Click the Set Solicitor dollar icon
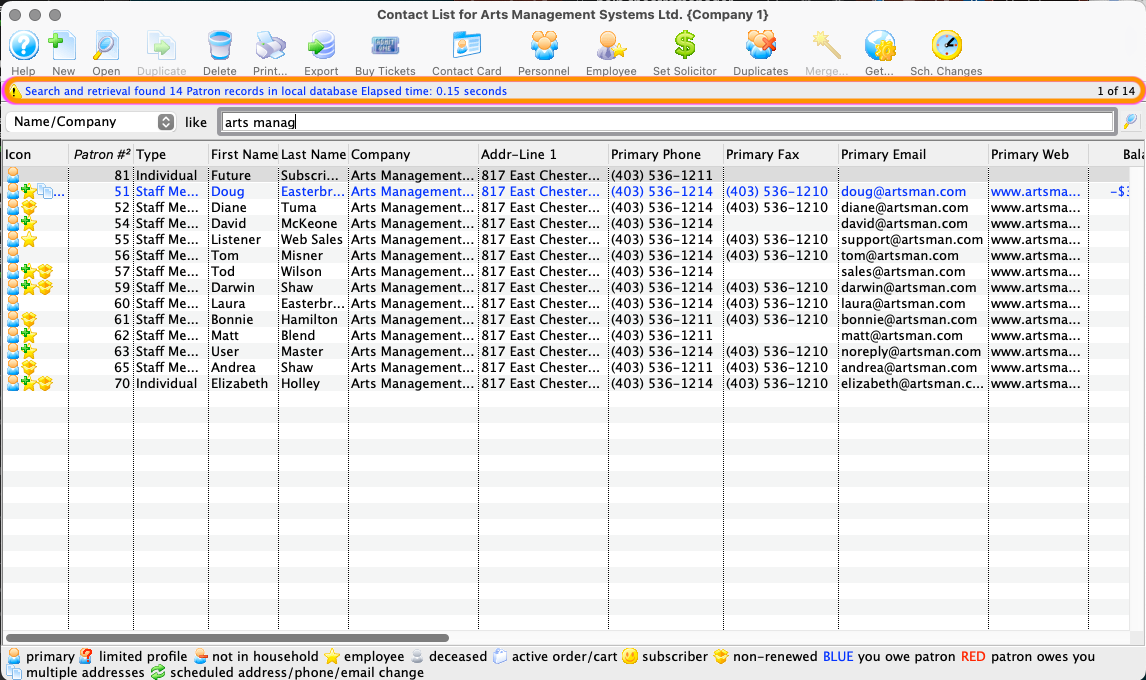 [685, 46]
